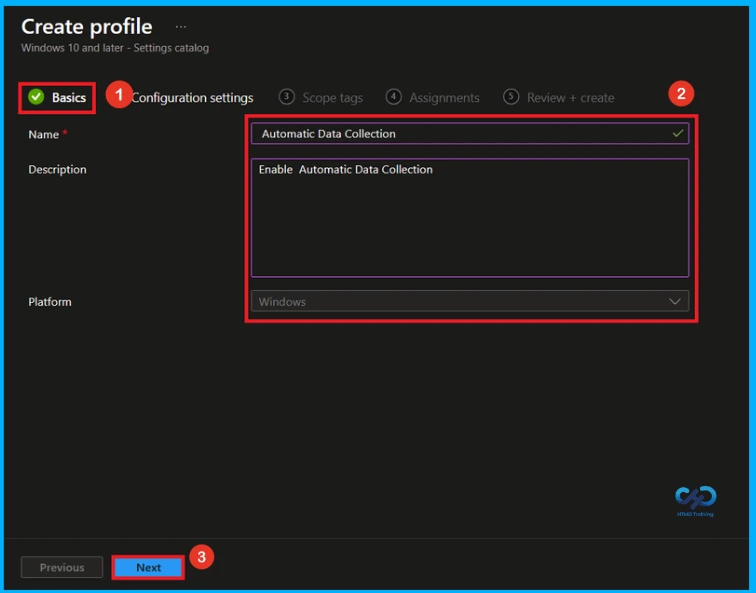Click the Description label text
The image size is (756, 593).
[x=57, y=170]
